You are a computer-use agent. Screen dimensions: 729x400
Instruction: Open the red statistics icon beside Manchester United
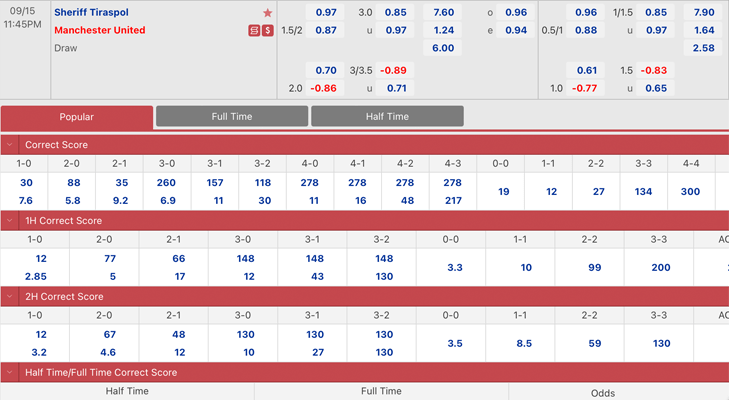point(254,31)
